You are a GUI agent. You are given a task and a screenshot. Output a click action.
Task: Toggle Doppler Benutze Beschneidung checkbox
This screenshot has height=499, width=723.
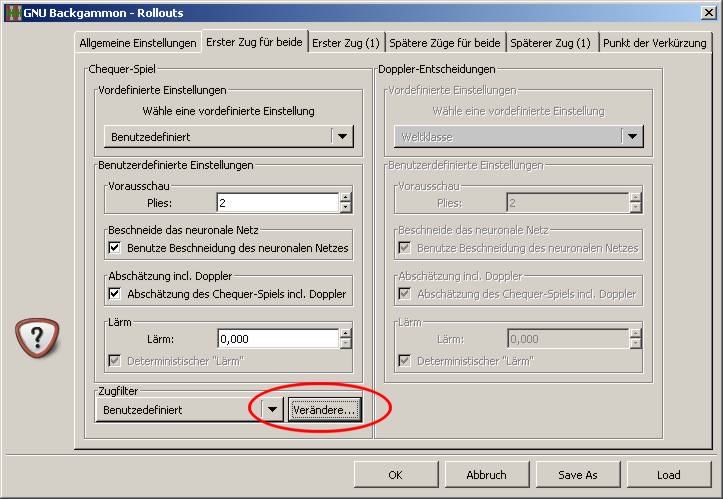pos(404,248)
